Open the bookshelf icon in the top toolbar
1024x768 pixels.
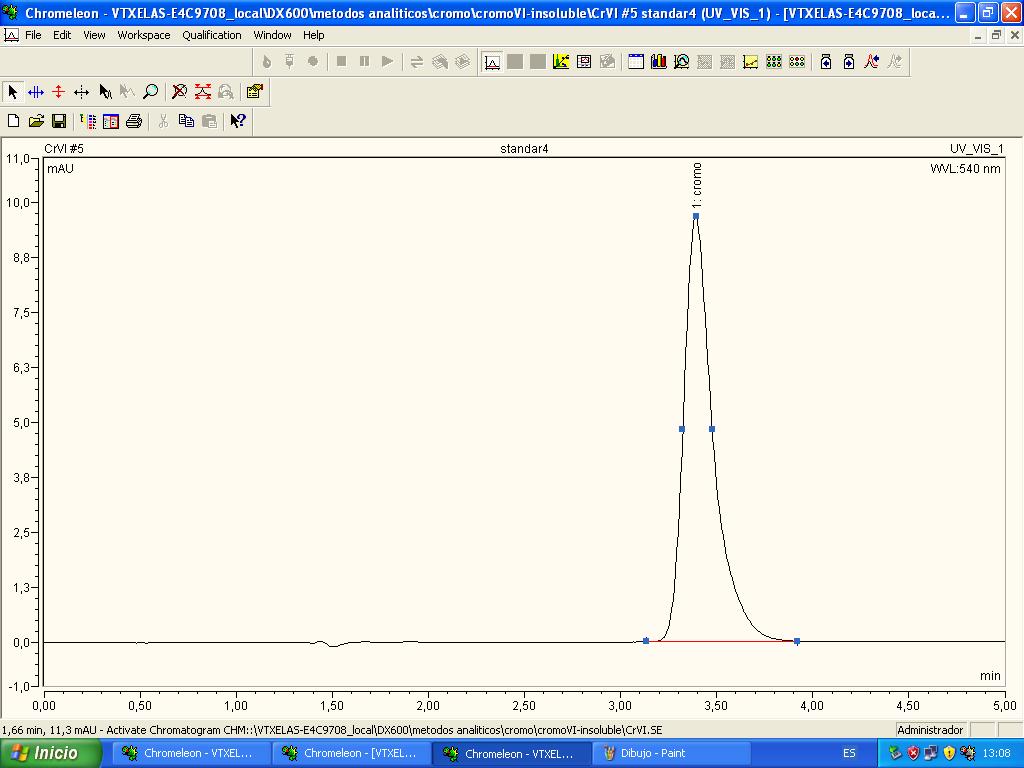click(x=658, y=62)
